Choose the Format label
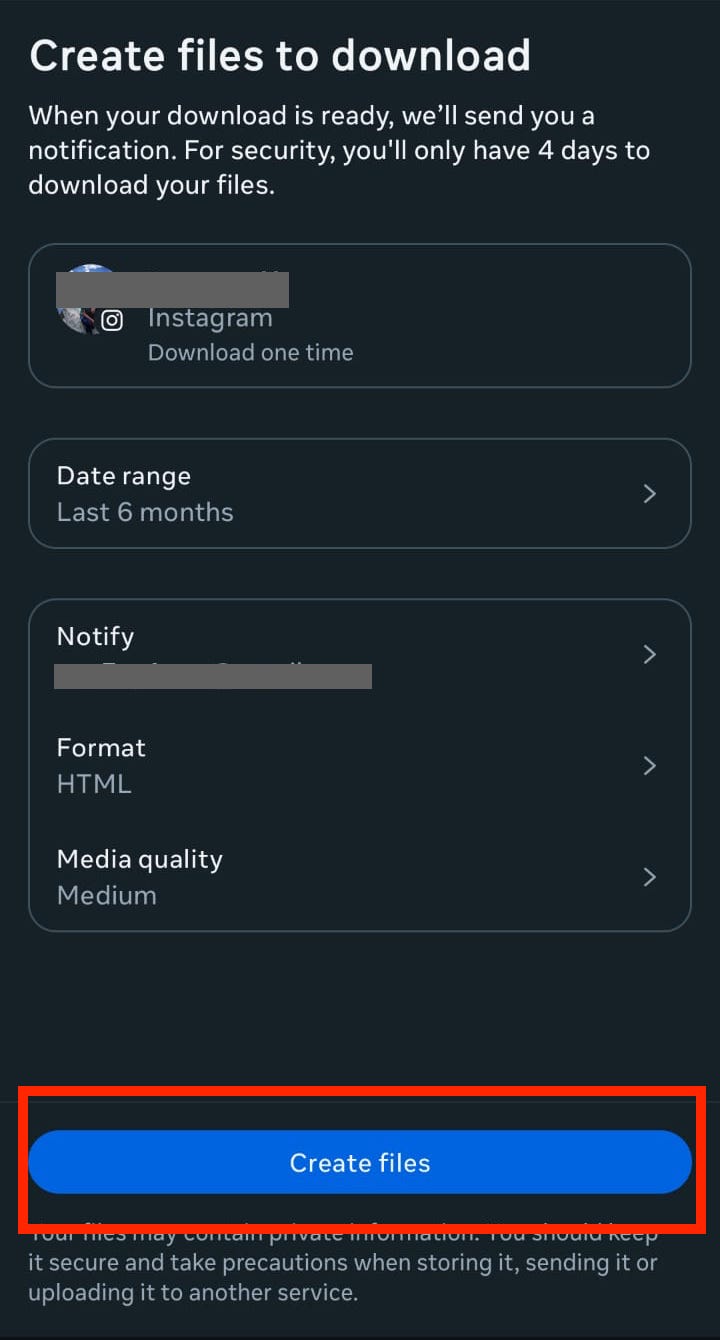This screenshot has height=1340, width=720. [101, 748]
